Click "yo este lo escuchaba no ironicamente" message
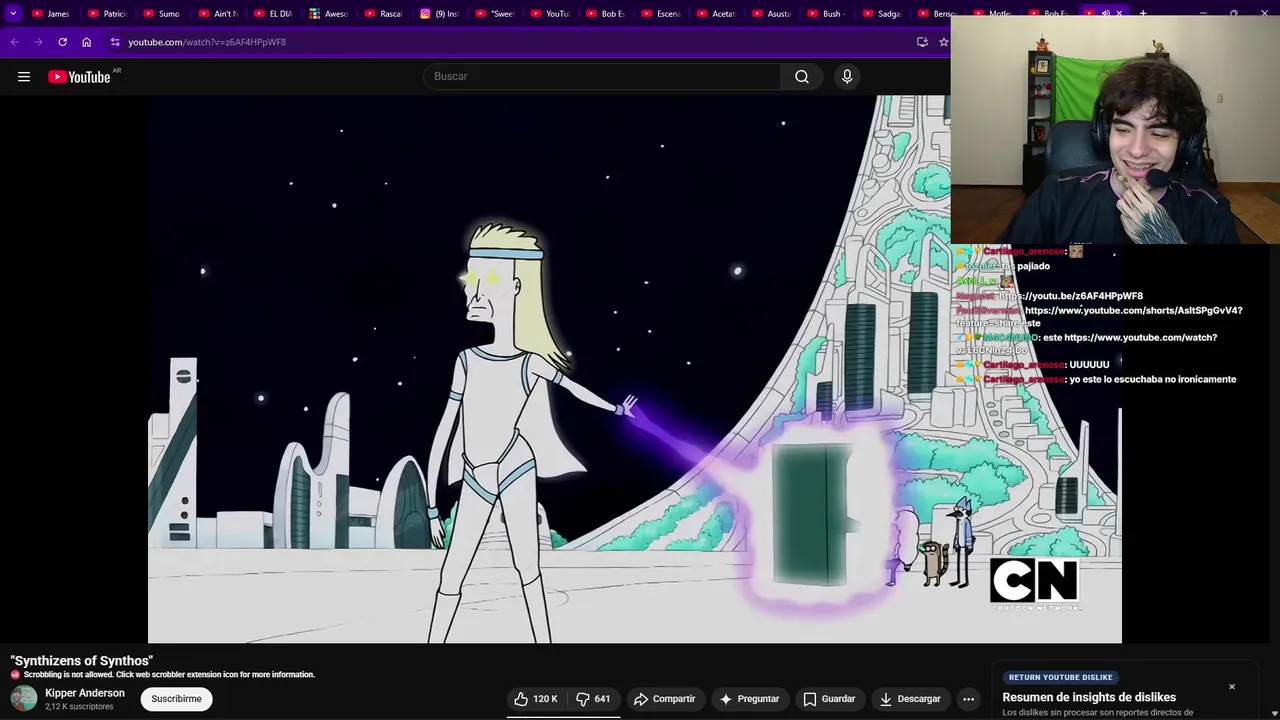This screenshot has width=1280, height=720. point(1153,379)
